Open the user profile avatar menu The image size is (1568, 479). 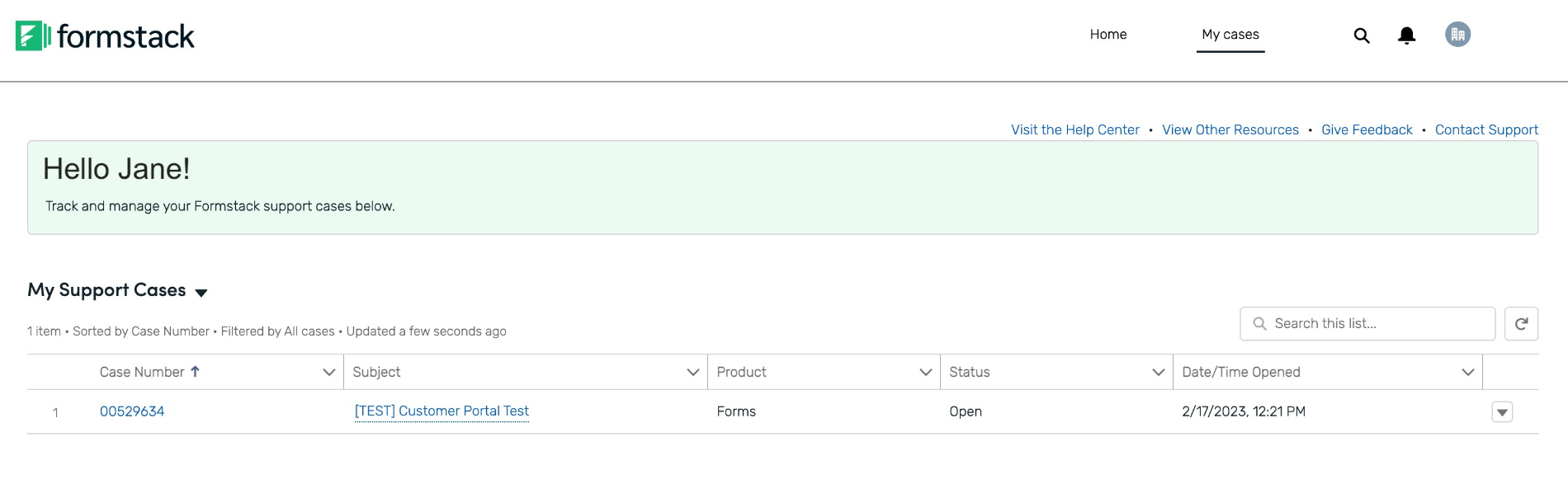click(x=1457, y=35)
